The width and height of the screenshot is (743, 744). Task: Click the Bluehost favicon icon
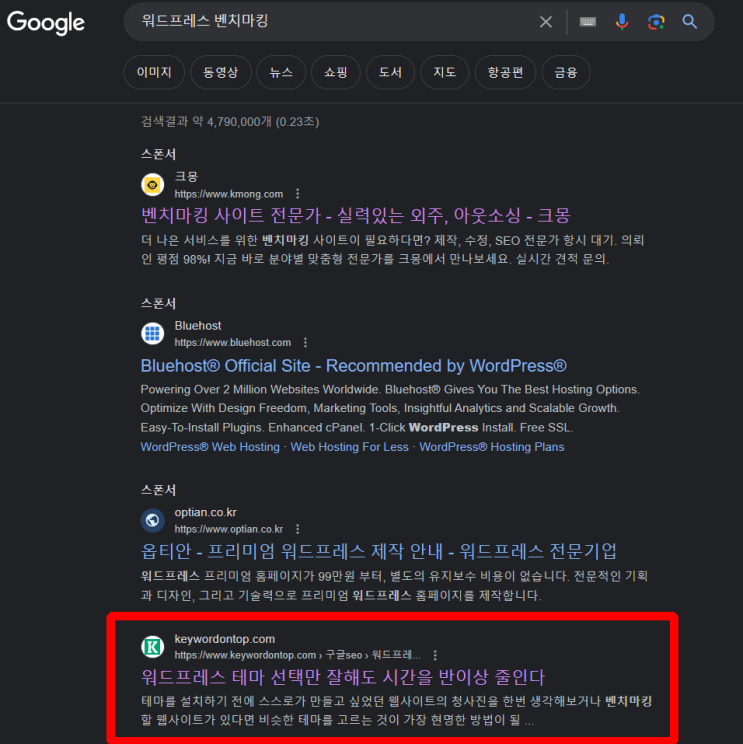[152, 333]
